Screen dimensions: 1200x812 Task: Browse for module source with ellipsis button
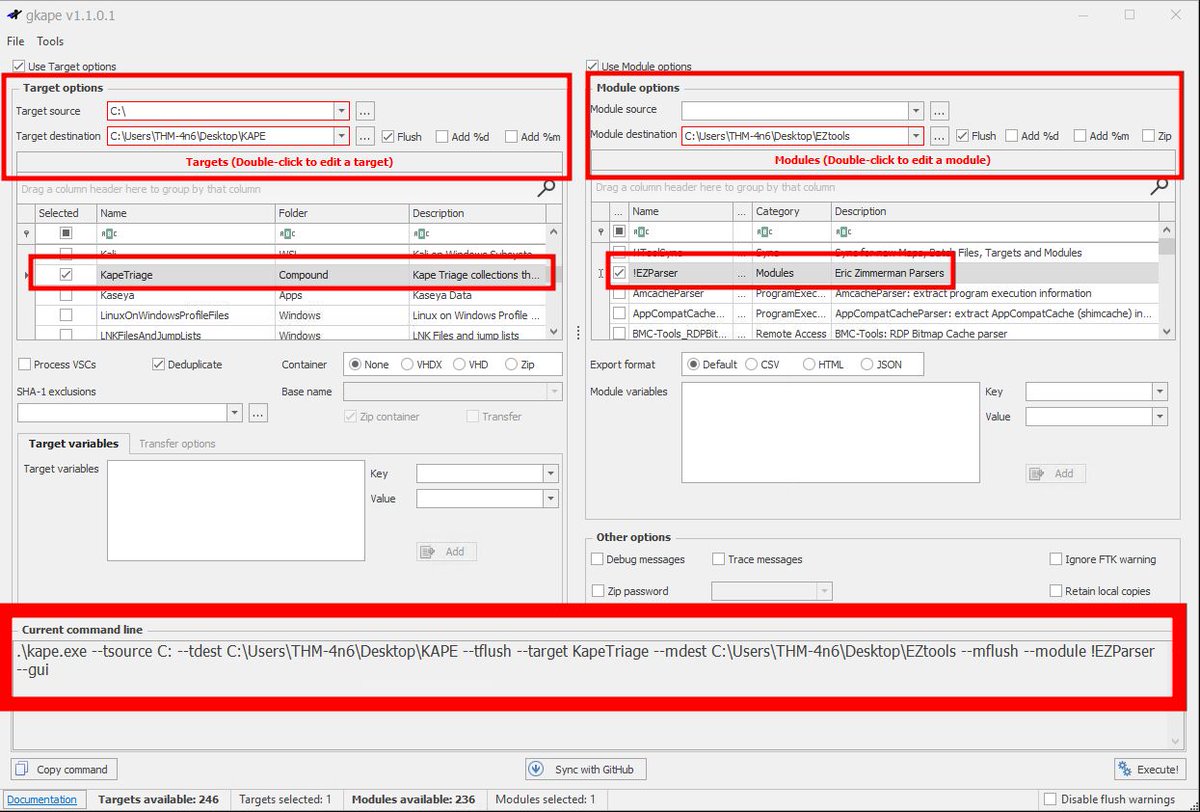[939, 110]
